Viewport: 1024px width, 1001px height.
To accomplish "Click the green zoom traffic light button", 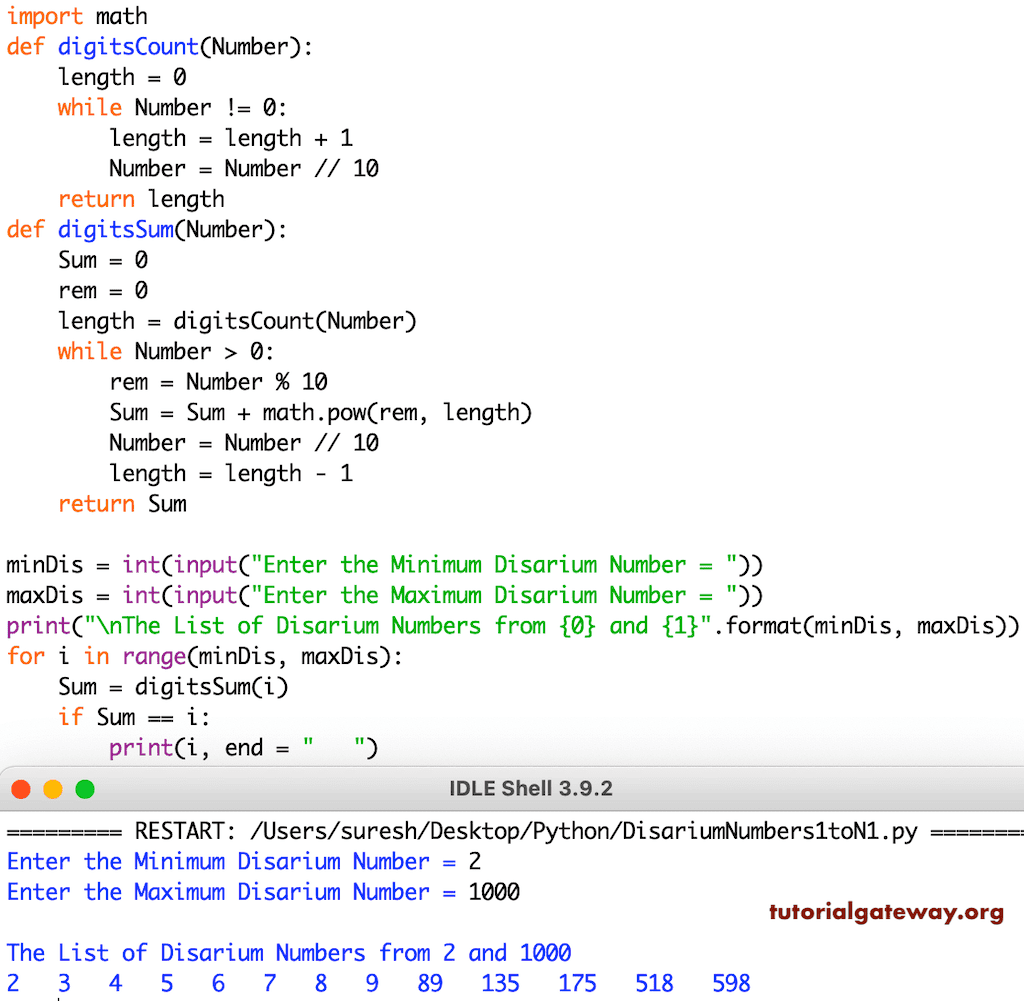I will [84, 788].
